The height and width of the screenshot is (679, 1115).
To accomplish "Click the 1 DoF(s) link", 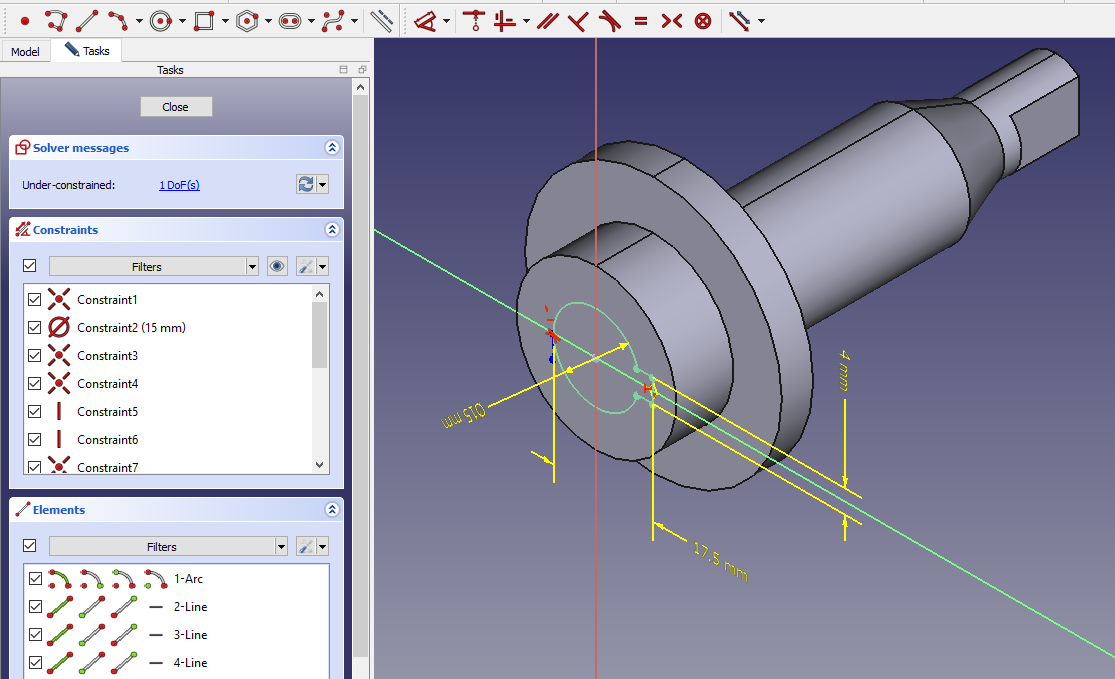I will point(179,185).
